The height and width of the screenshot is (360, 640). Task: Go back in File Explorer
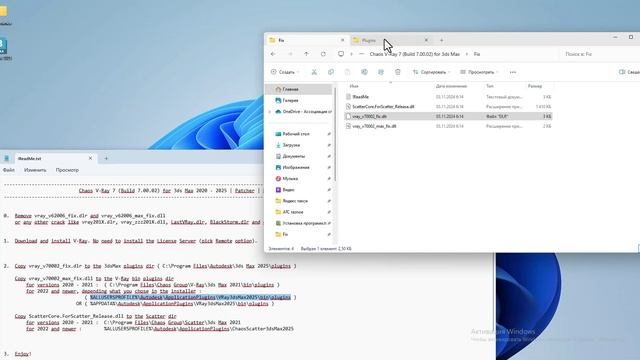coord(273,54)
